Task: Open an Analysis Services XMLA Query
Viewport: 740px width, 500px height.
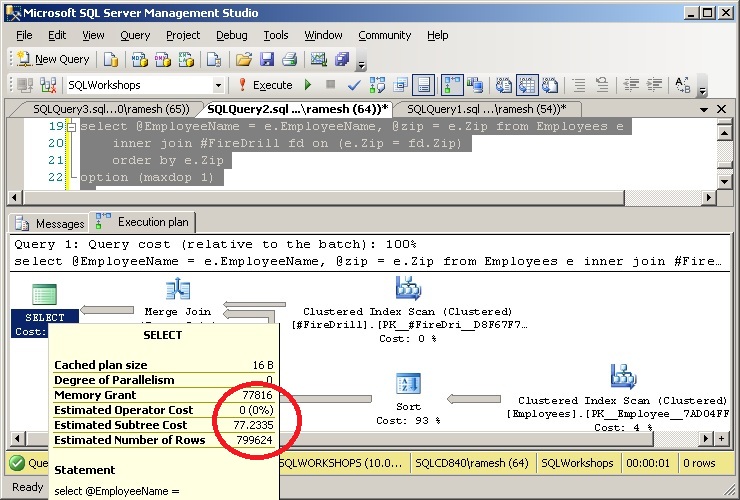Action: click(x=186, y=59)
